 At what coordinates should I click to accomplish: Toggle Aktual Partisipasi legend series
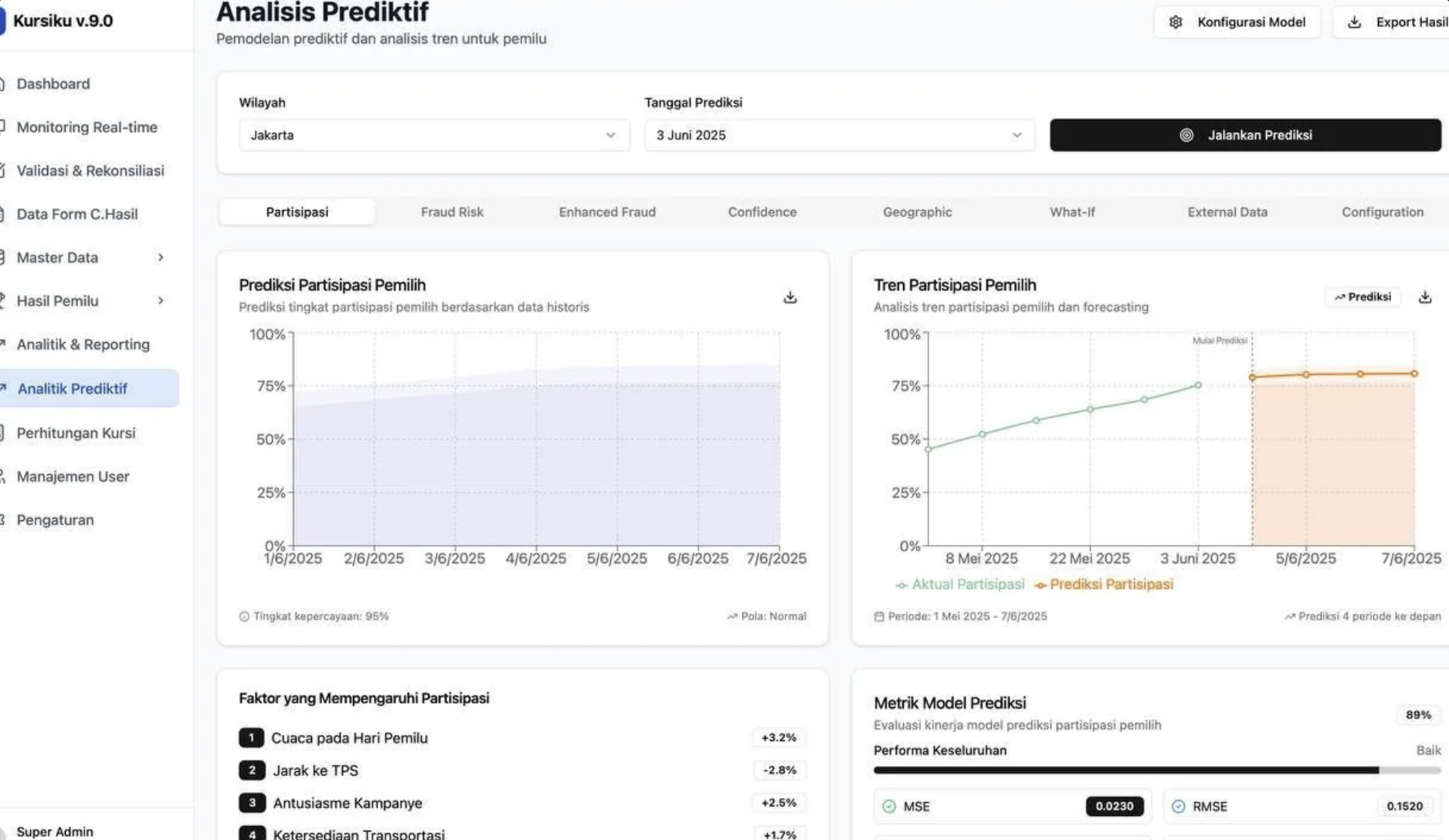(960, 584)
